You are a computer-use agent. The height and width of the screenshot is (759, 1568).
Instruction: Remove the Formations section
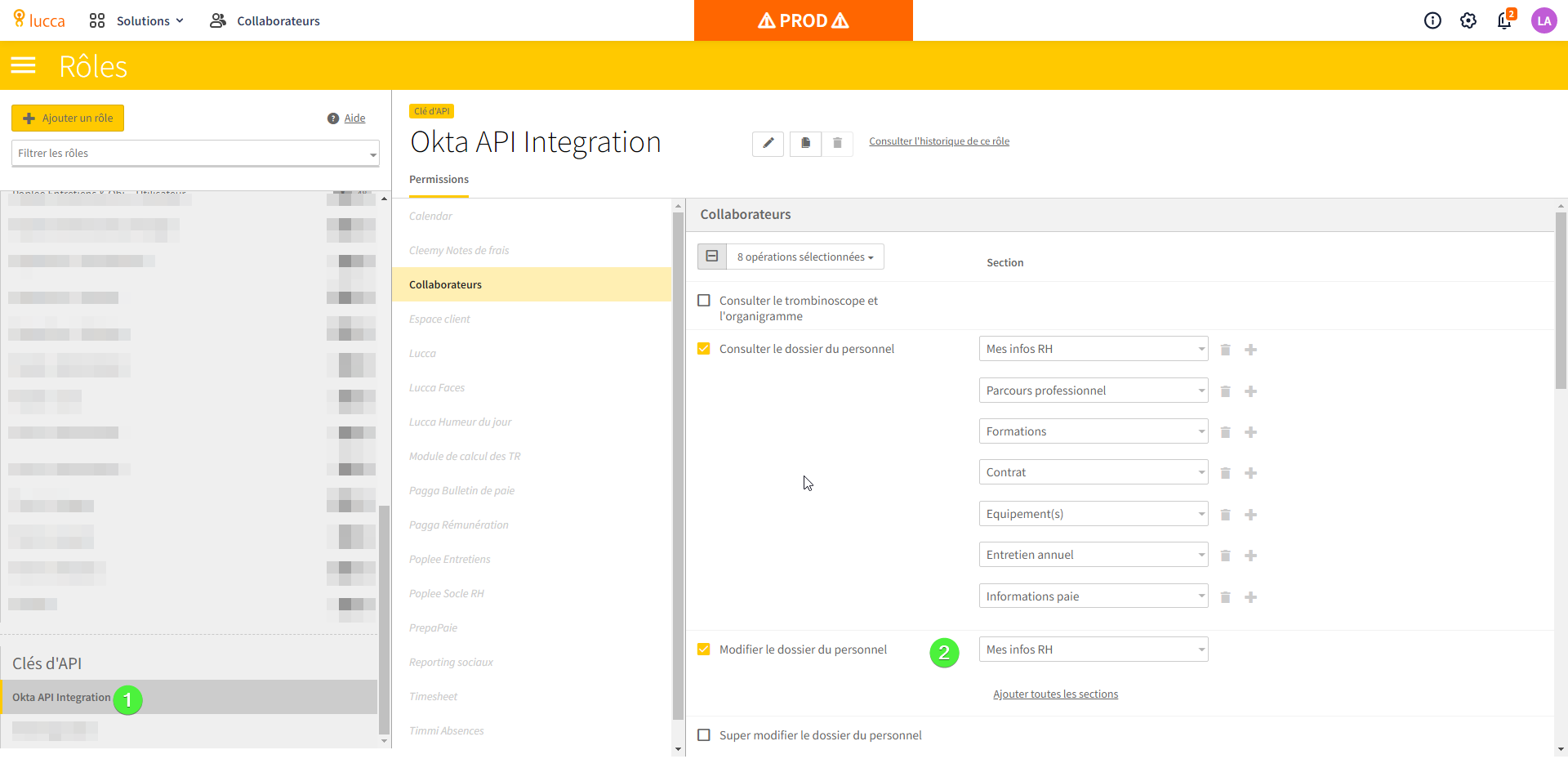point(1225,432)
